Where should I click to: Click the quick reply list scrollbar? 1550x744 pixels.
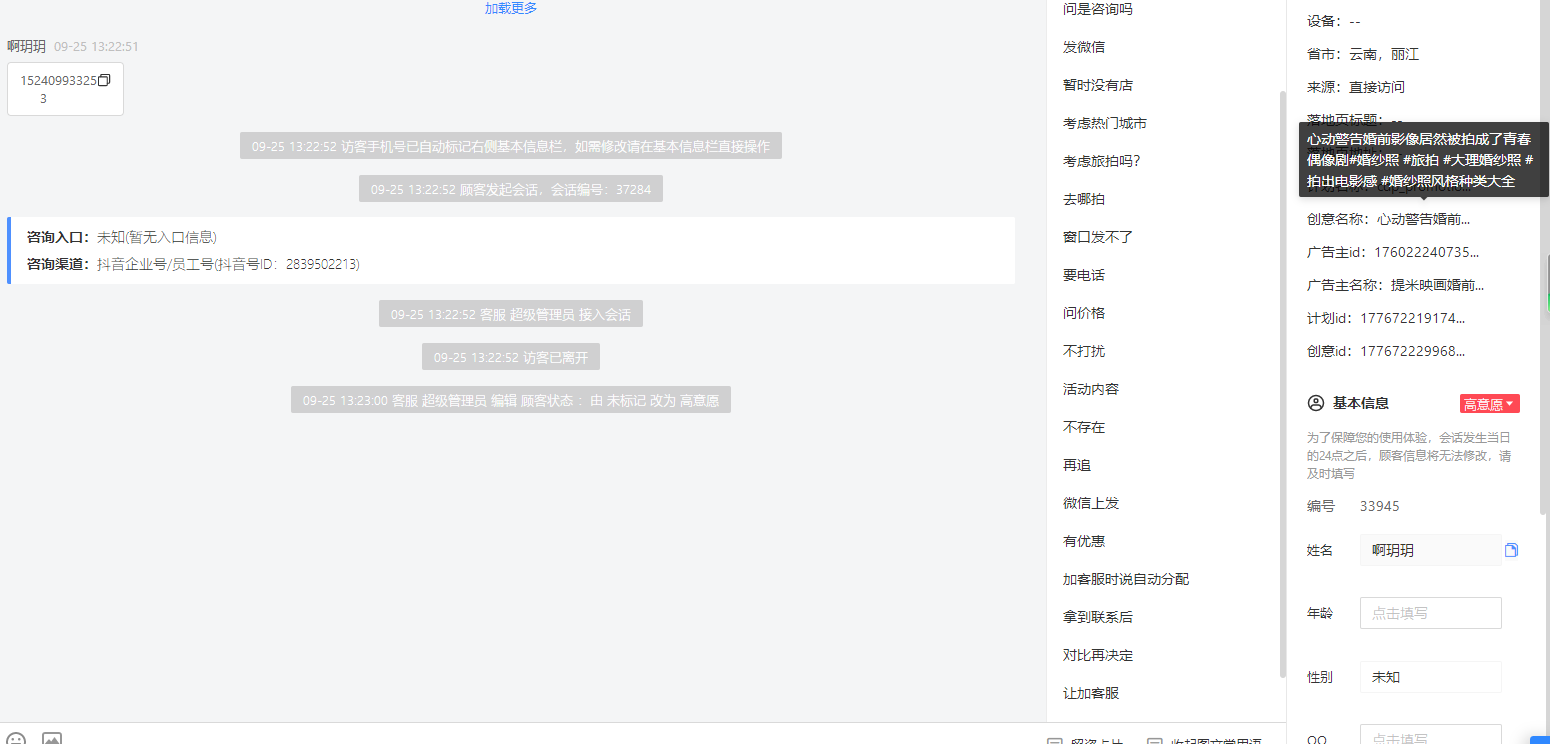pyautogui.click(x=1283, y=385)
